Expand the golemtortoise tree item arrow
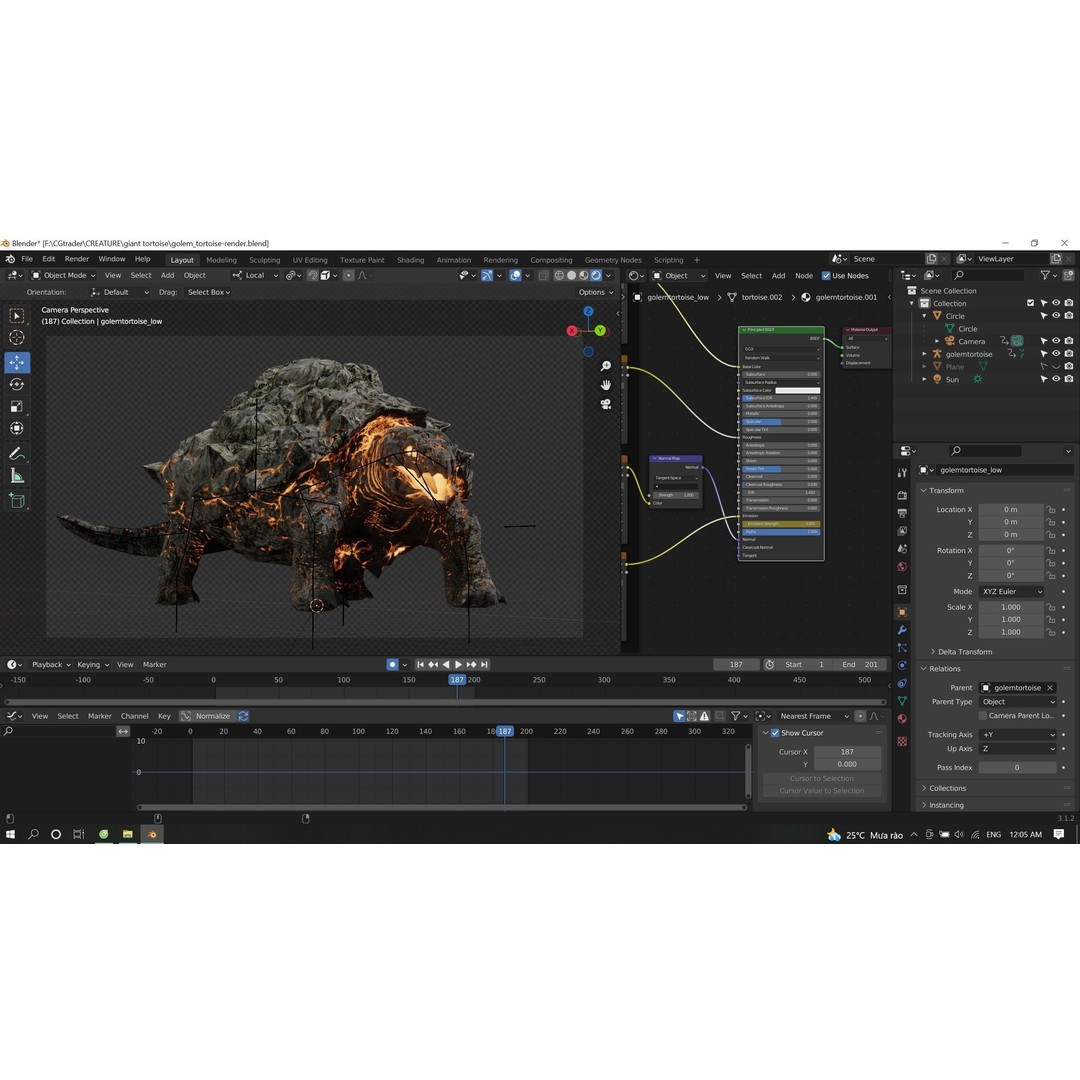 coord(924,354)
